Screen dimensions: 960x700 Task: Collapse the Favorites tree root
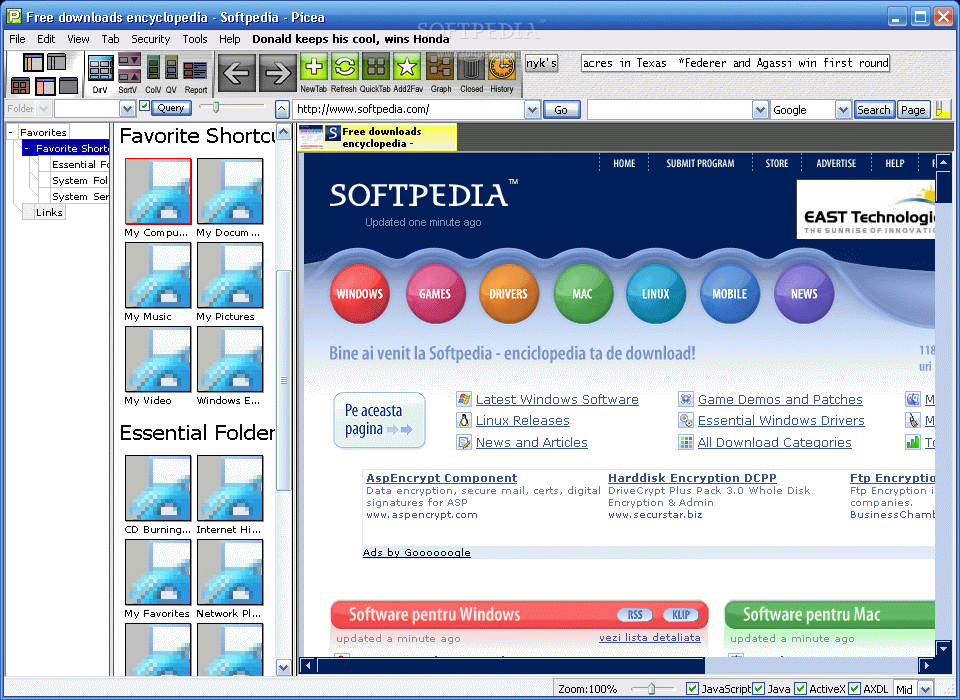[x=10, y=132]
